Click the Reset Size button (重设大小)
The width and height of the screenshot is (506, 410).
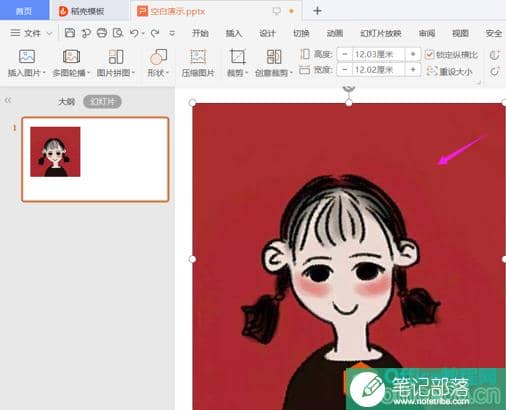pos(449,71)
